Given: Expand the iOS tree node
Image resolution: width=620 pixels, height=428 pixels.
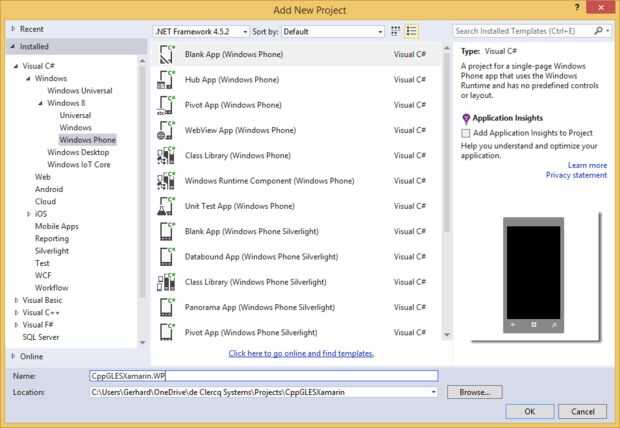Looking at the screenshot, I should point(28,214).
